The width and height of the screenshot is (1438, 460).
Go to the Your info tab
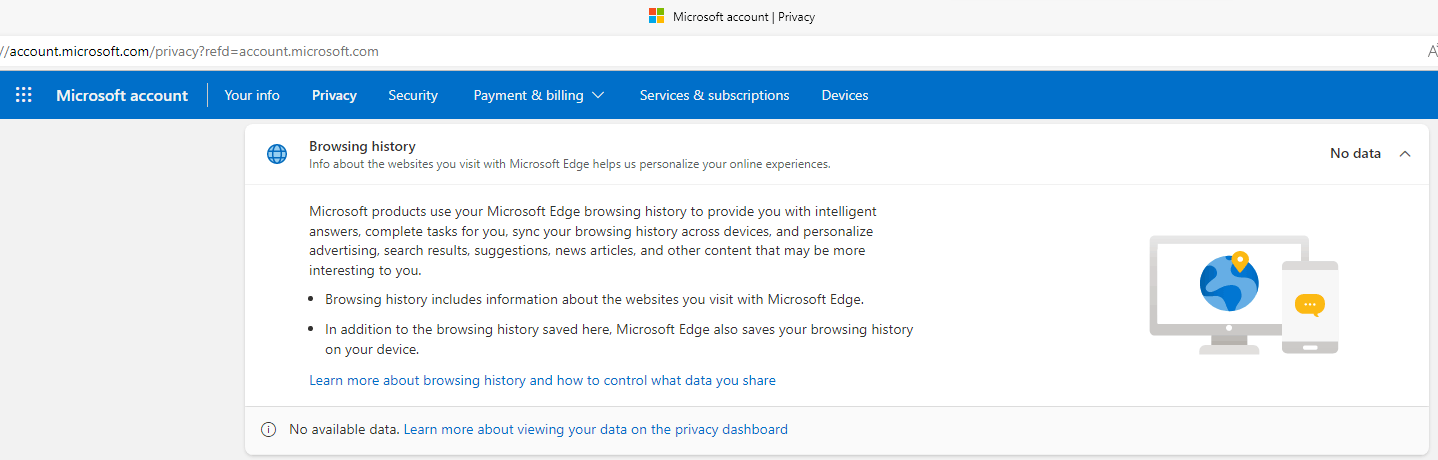point(252,95)
